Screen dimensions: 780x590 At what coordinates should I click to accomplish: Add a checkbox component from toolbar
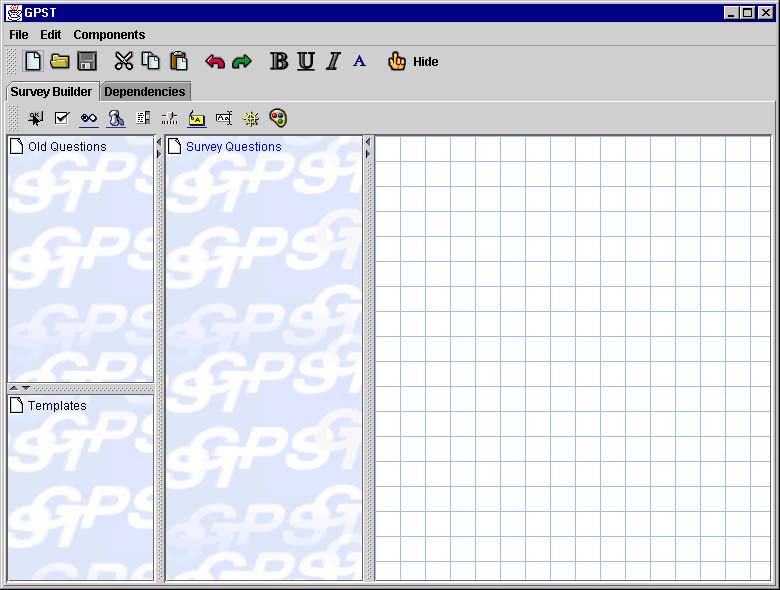62,118
